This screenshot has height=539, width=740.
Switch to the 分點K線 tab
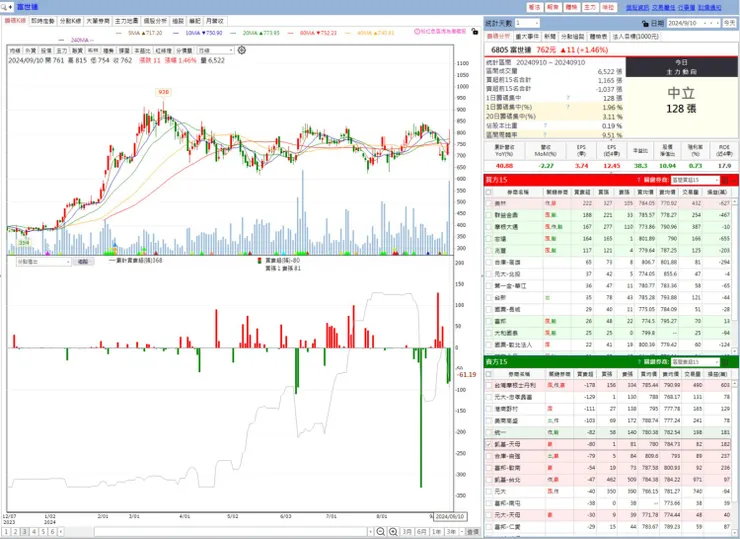[x=70, y=21]
